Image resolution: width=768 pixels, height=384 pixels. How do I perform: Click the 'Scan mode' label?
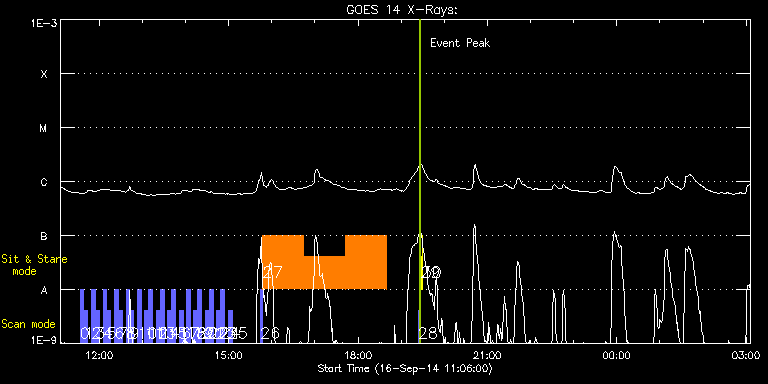pos(28,324)
